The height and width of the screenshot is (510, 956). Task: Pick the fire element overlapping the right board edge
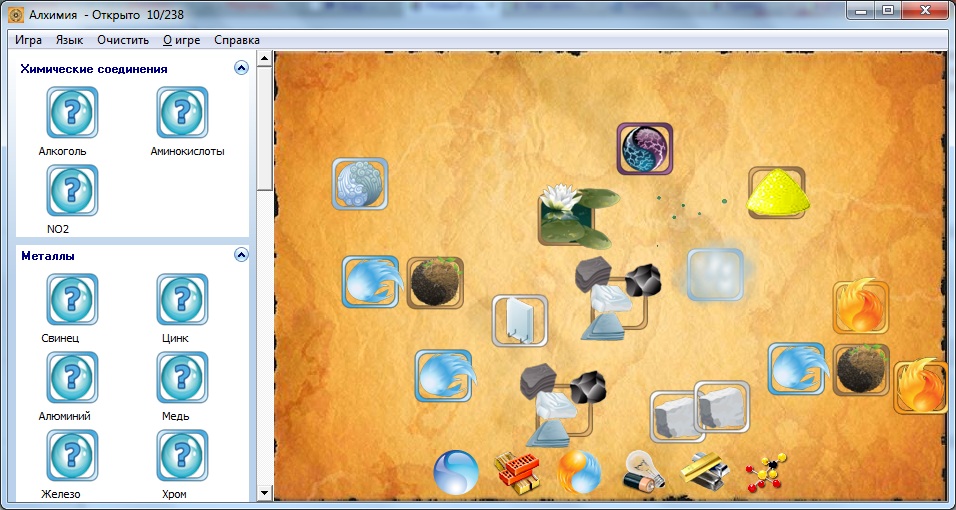click(x=922, y=386)
